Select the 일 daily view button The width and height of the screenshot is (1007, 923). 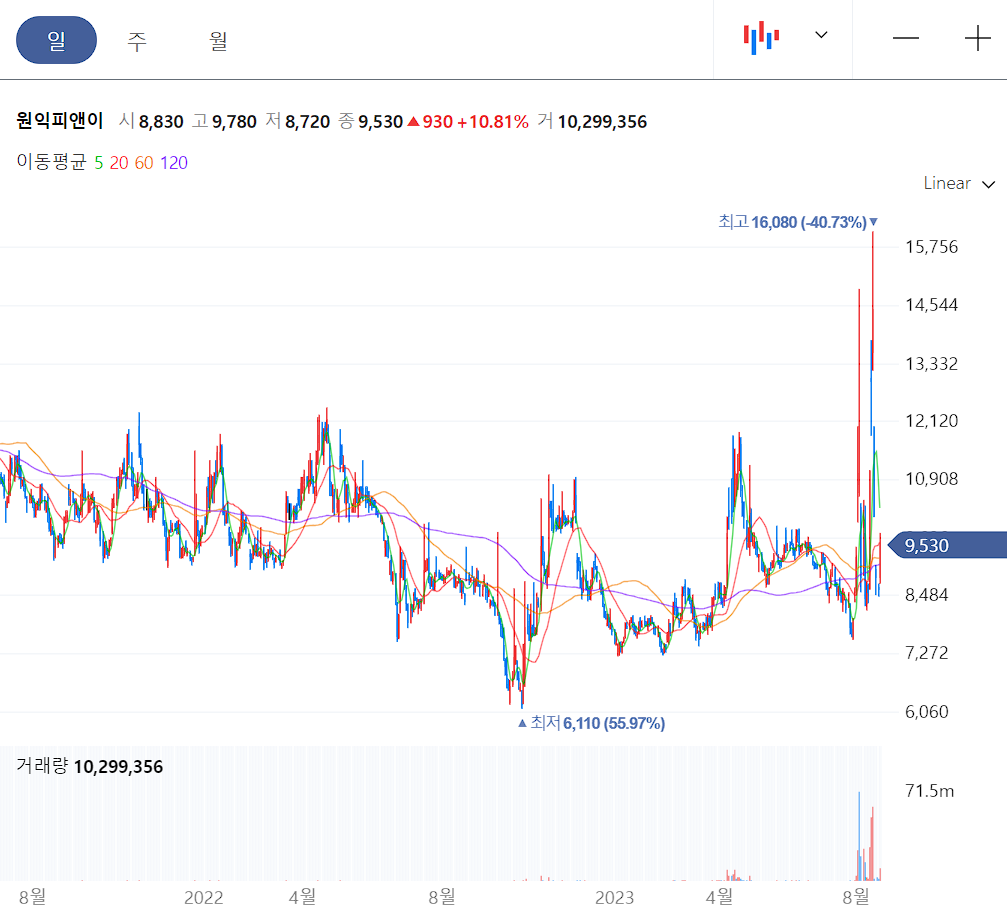(56, 40)
